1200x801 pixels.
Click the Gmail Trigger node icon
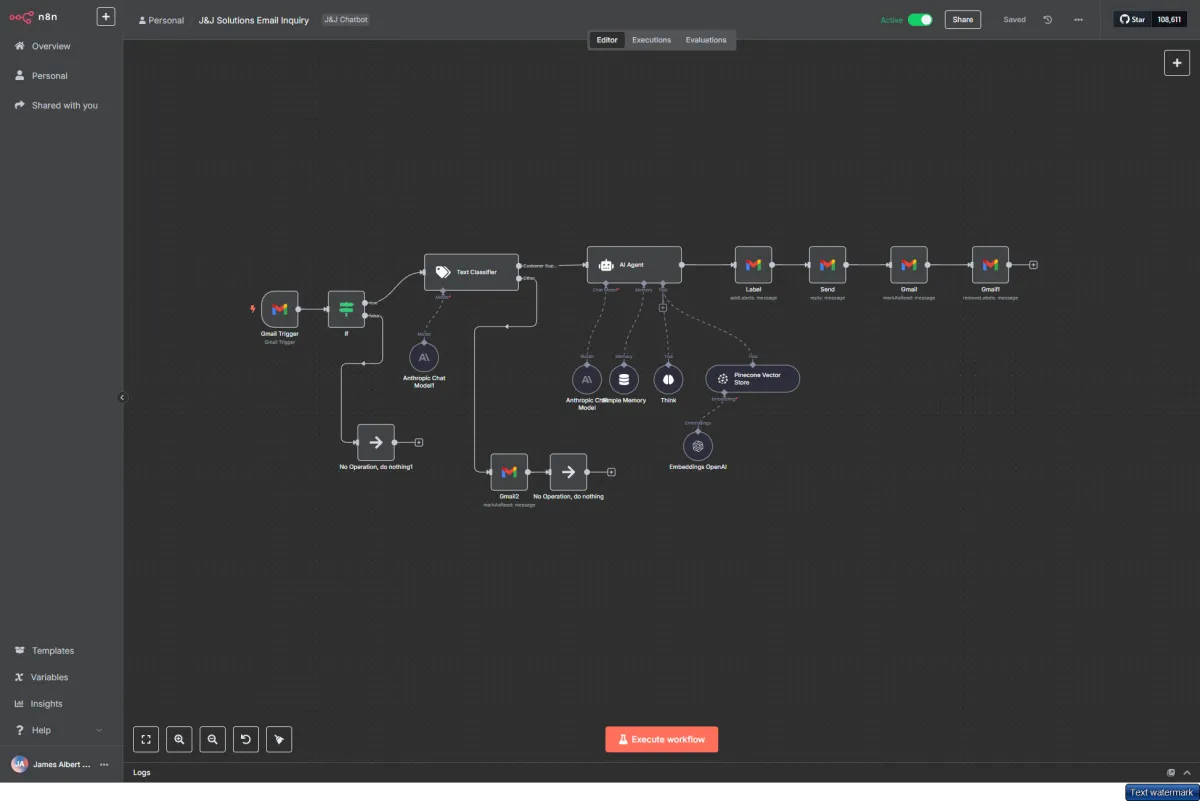point(279,309)
